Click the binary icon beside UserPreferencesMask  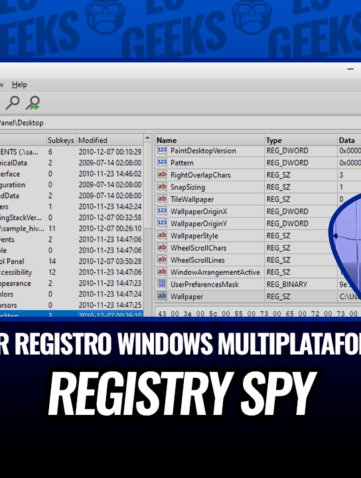point(162,284)
